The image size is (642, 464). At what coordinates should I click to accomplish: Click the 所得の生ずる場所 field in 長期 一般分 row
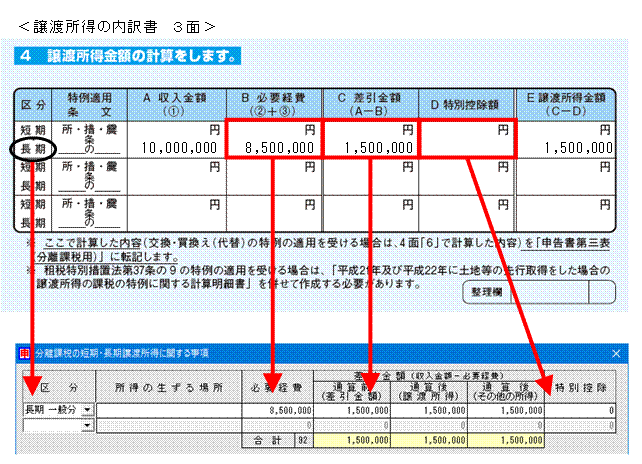(169, 410)
